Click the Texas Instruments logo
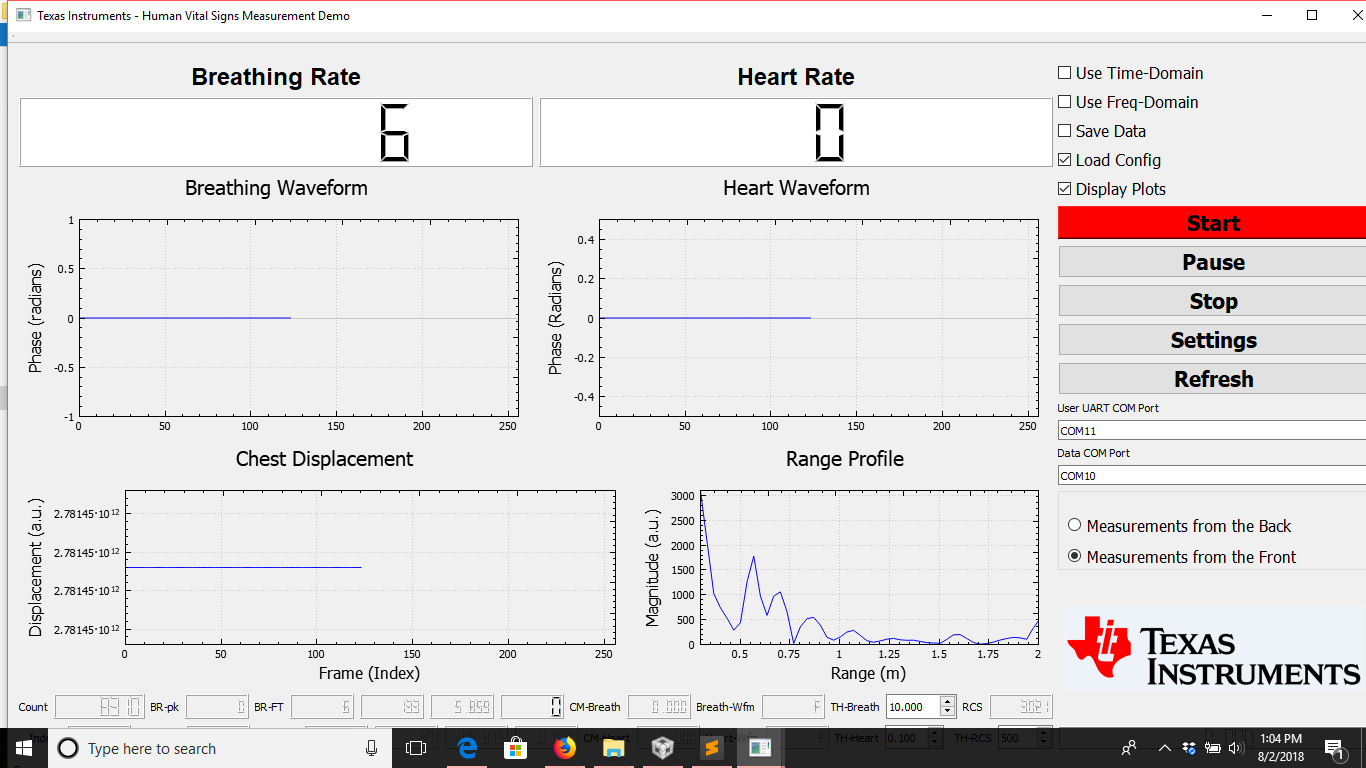The image size is (1366, 768). (1212, 650)
